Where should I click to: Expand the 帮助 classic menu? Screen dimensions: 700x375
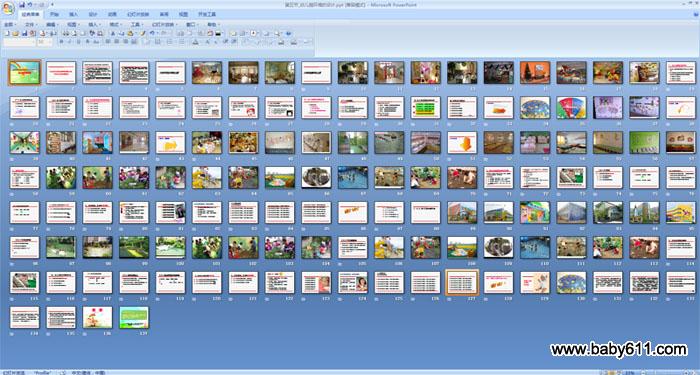pyautogui.click(x=213, y=25)
